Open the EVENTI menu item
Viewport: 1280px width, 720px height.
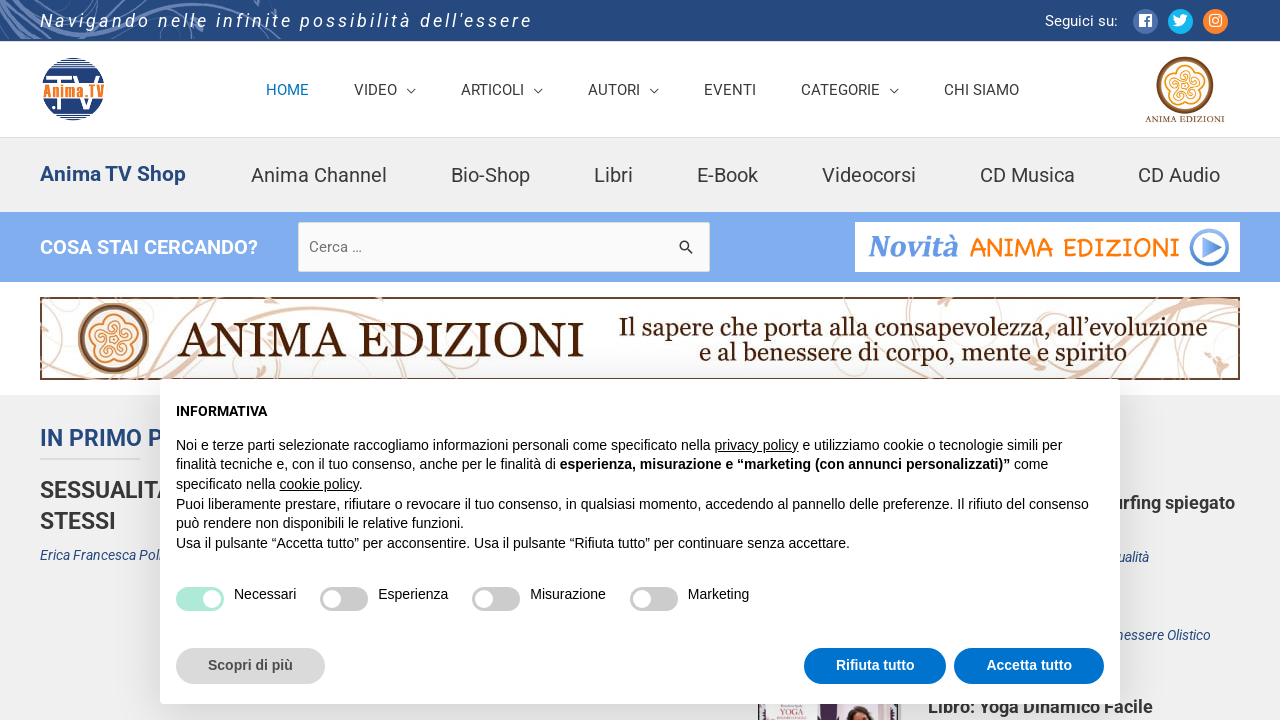pos(730,90)
